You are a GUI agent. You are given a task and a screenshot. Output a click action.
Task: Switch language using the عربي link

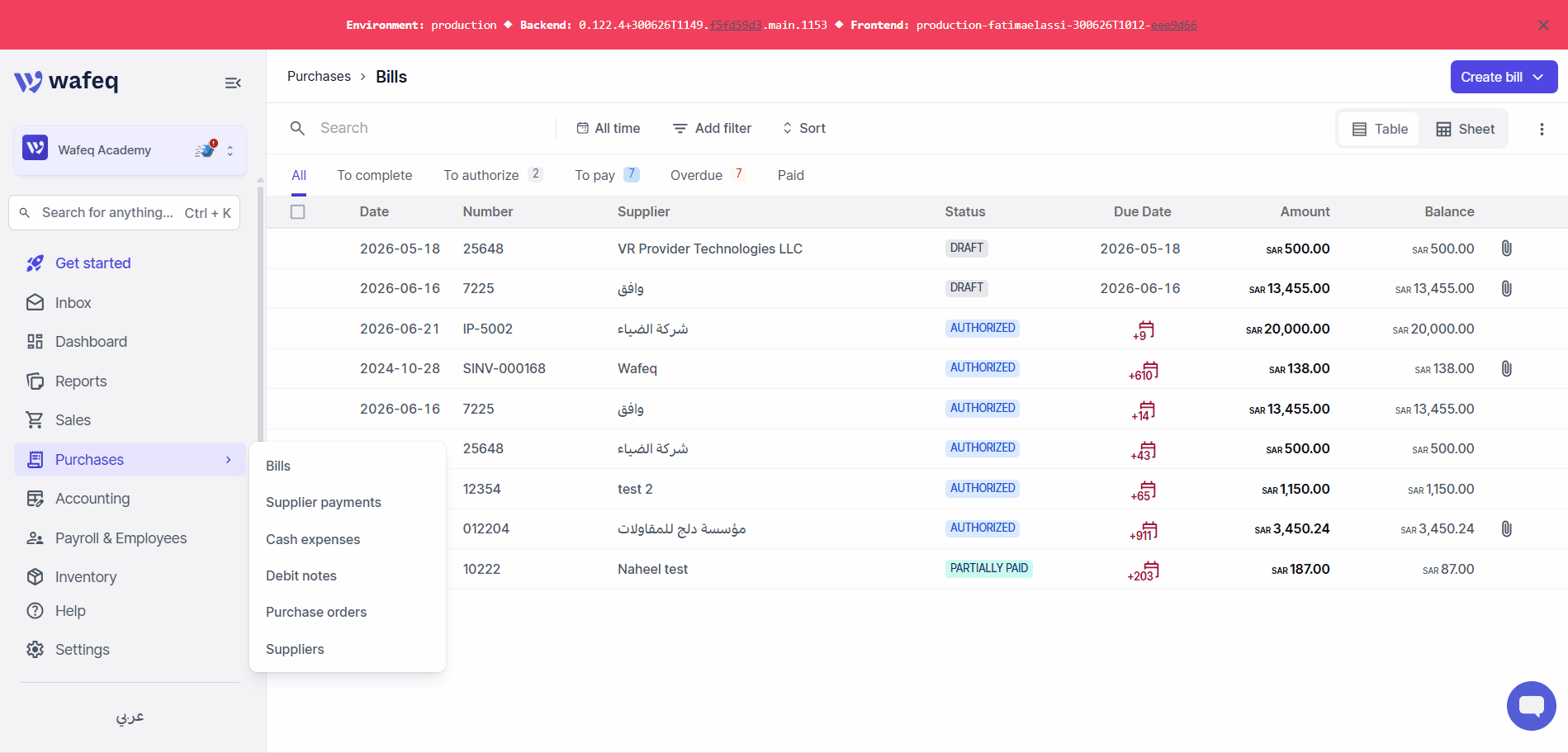[130, 717]
